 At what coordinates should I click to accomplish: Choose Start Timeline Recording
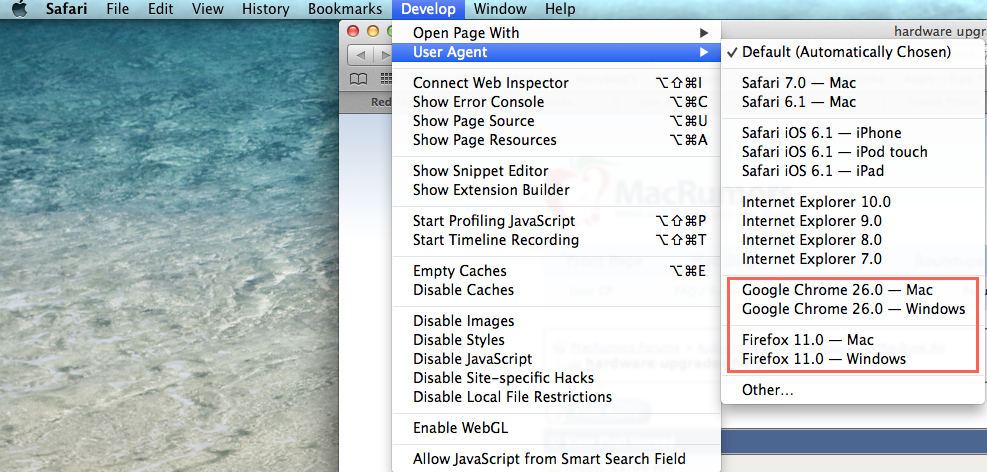tap(556, 240)
